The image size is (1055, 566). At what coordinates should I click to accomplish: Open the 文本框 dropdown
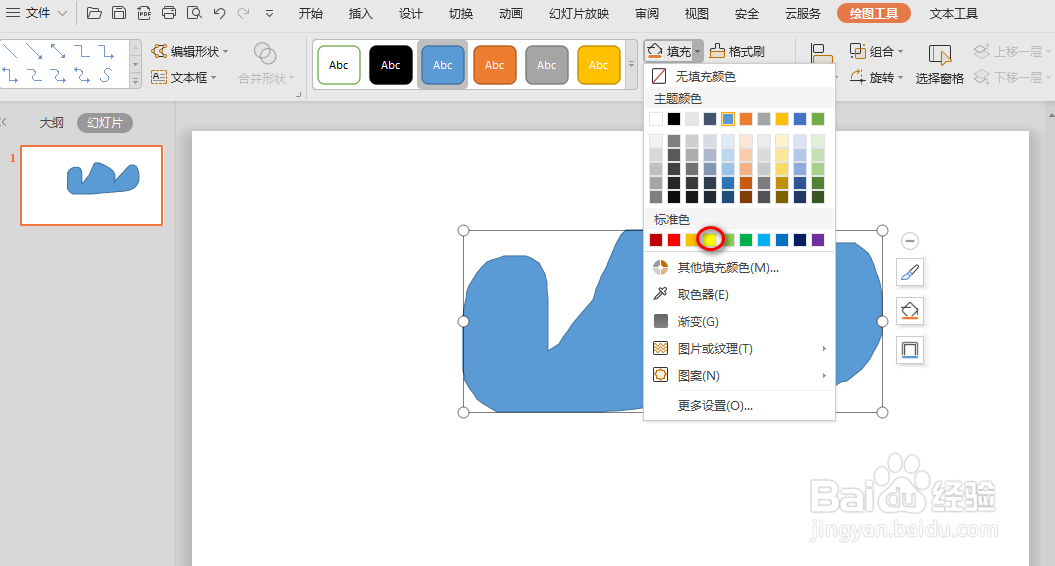click(184, 77)
